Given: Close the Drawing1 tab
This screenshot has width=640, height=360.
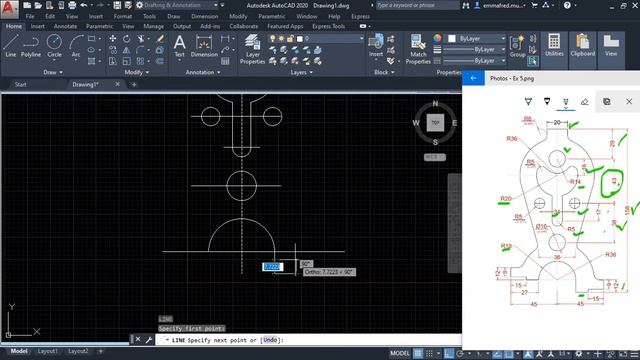Looking at the screenshot, I should (x=118, y=84).
